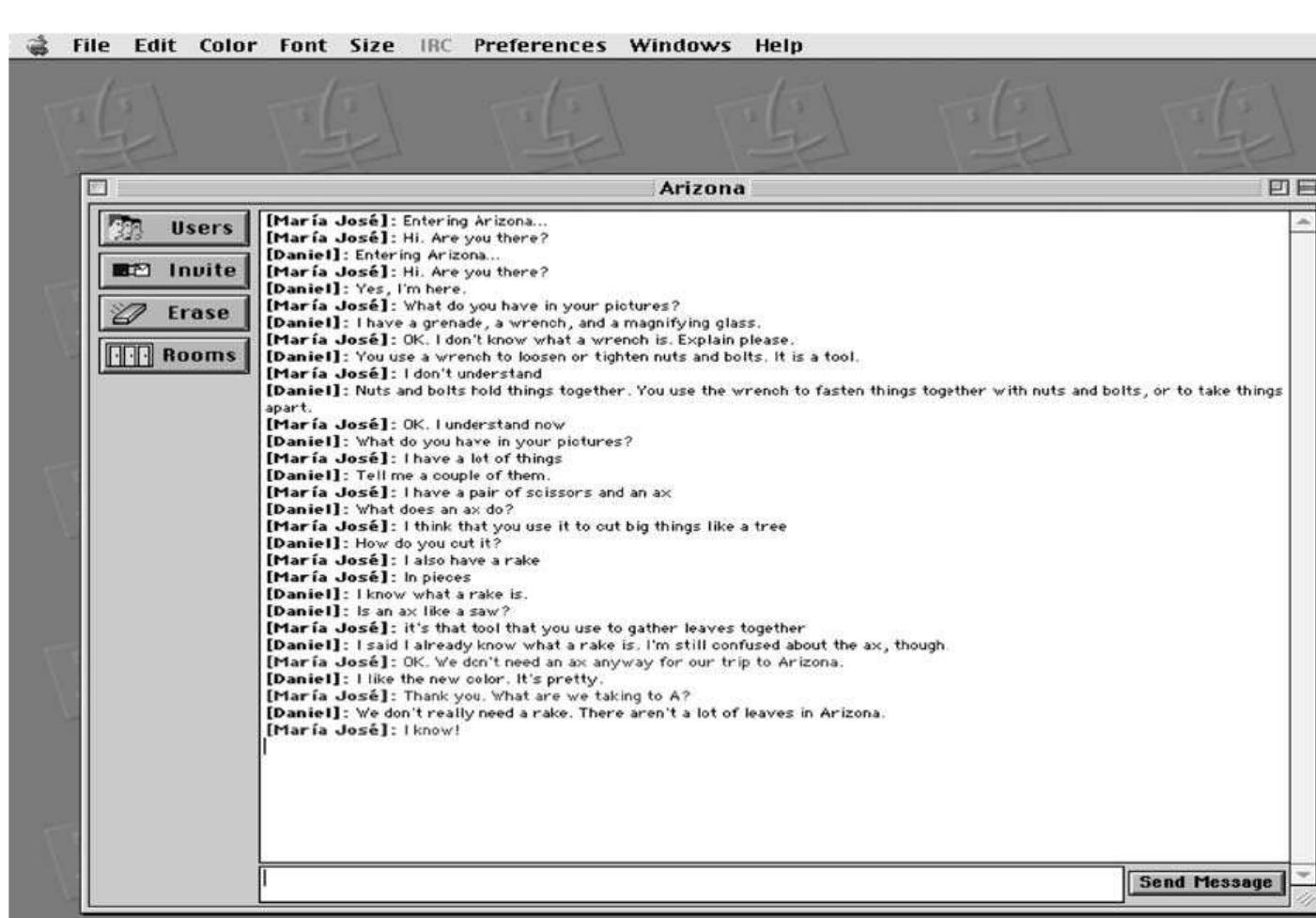1316x918 pixels.
Task: Click the chat scrollbar up arrow
Action: tap(1303, 221)
